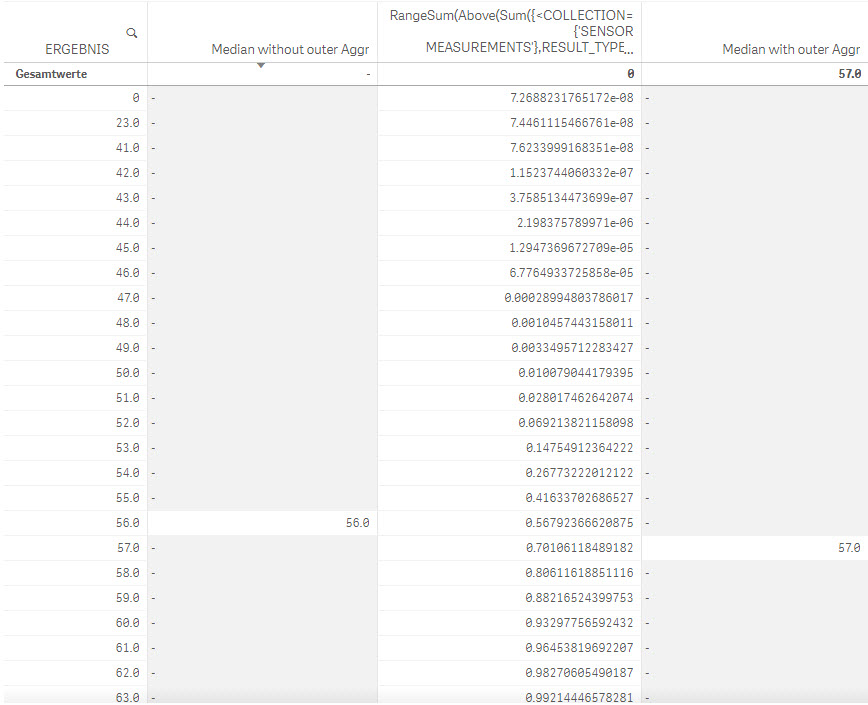Select ERGEBNIS value 44.0
This screenshot has height=705, width=868.
128,223
